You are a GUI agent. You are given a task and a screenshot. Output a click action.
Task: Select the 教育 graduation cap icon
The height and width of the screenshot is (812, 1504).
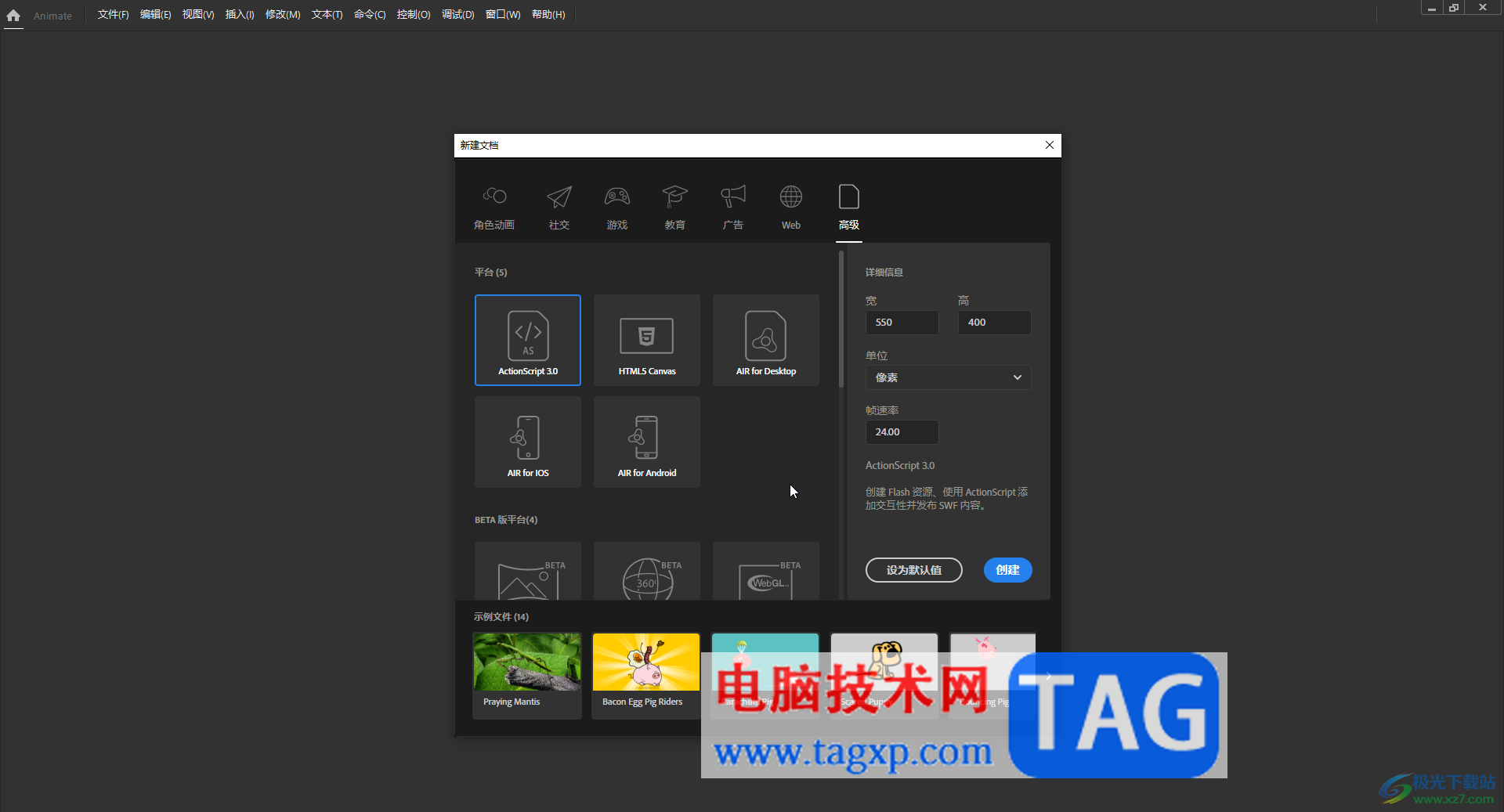click(x=674, y=196)
